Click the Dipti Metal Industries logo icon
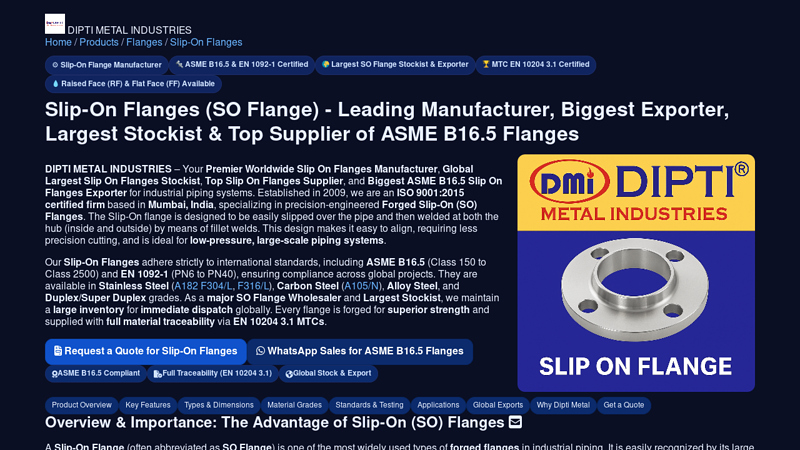Image resolution: width=800 pixels, height=450 pixels. [x=55, y=23]
